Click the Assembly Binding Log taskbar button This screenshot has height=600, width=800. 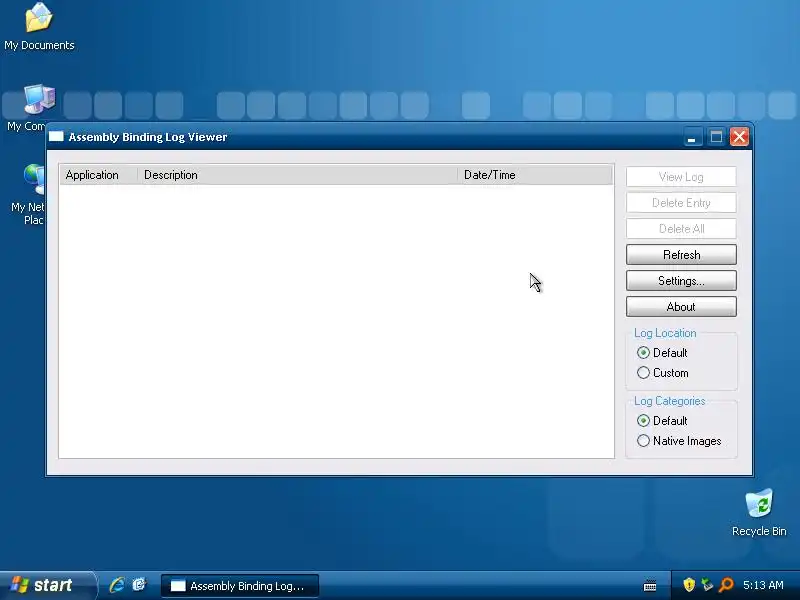(240, 586)
